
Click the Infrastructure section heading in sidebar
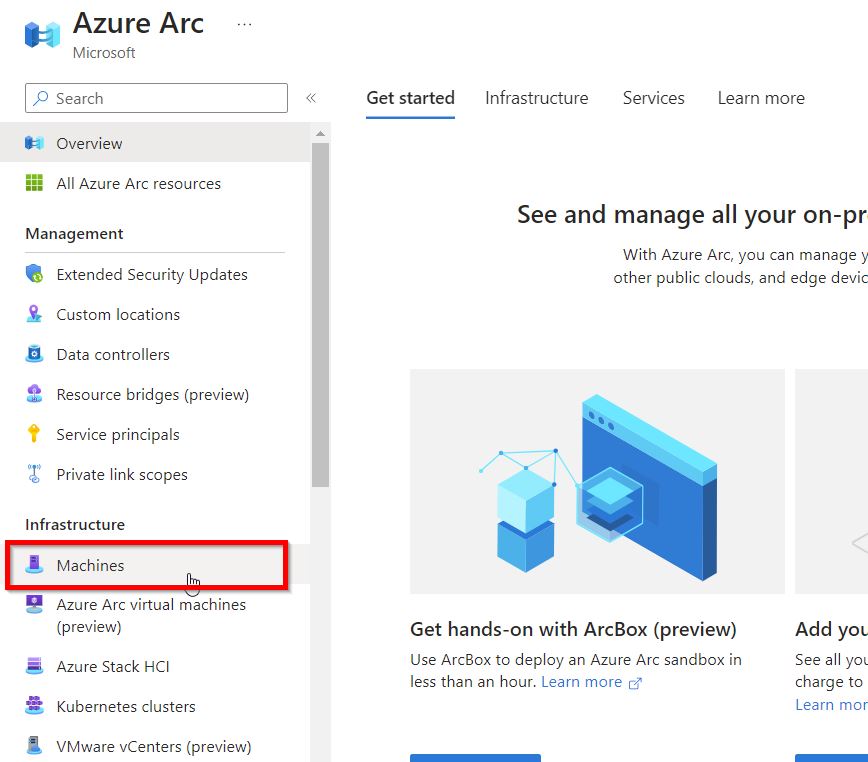pos(75,525)
